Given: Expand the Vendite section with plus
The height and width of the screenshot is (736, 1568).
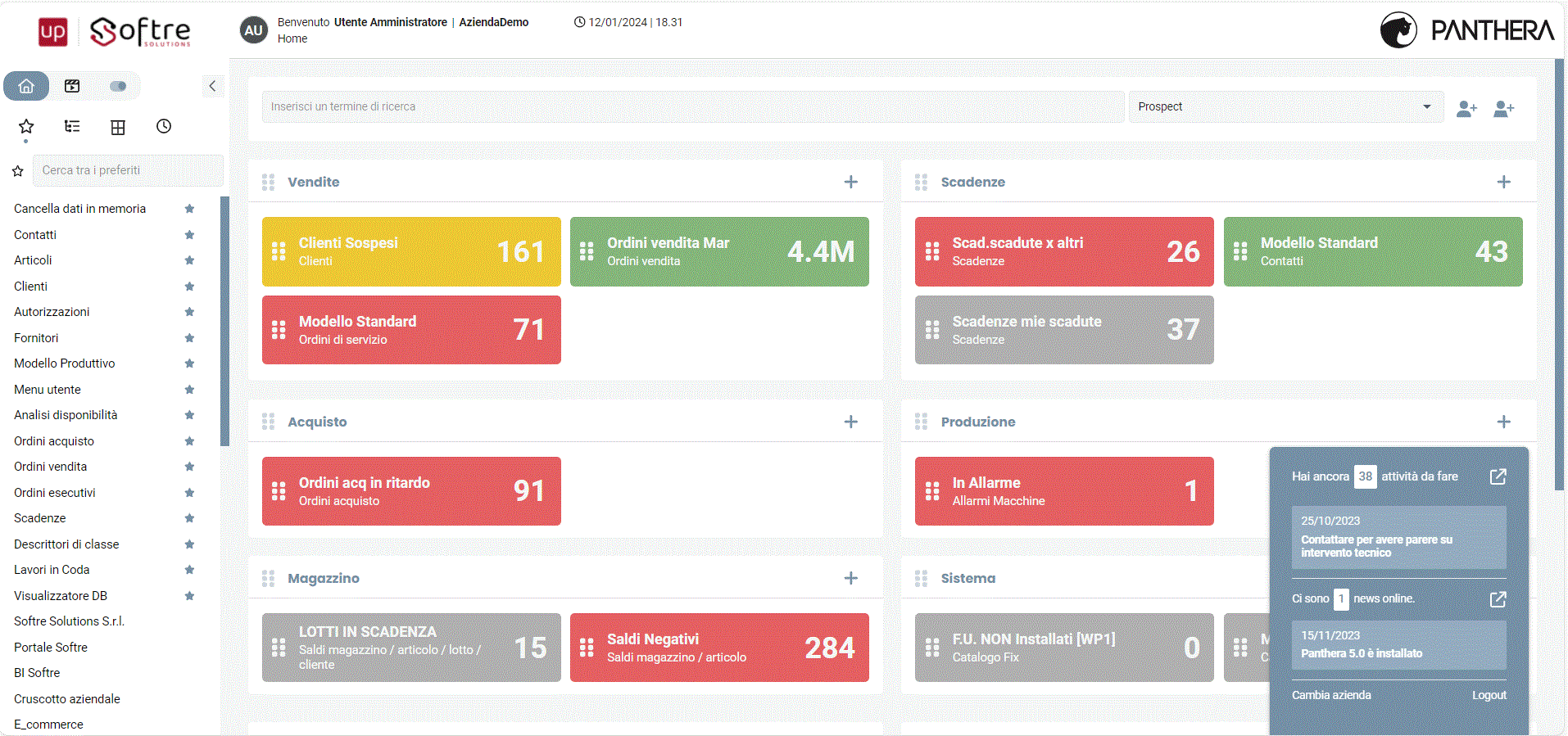Looking at the screenshot, I should 851,182.
